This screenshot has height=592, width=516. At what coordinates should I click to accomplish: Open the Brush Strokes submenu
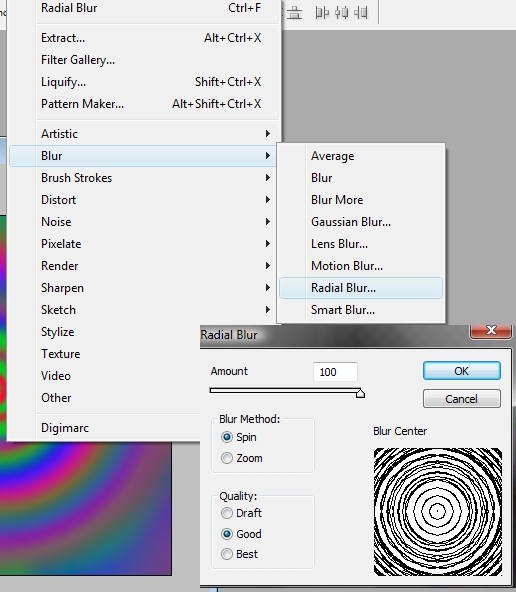coord(143,177)
